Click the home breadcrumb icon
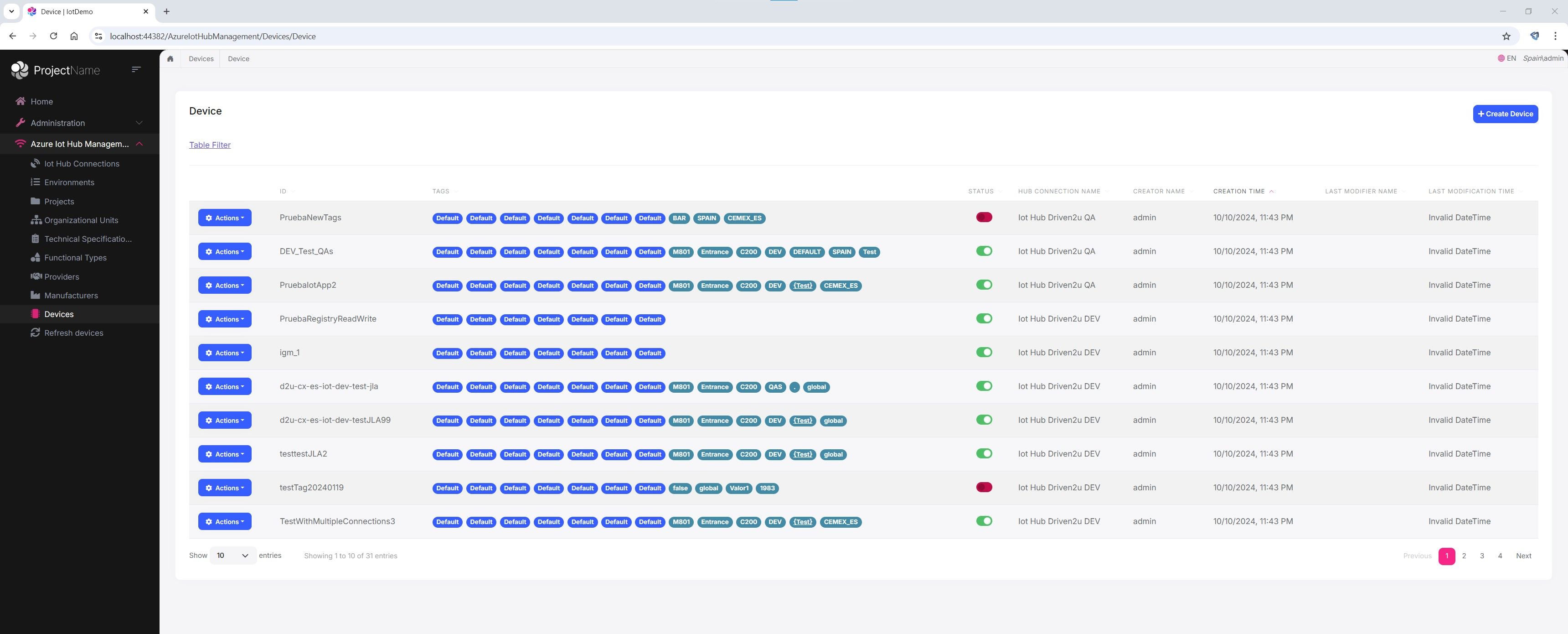1568x634 pixels. click(170, 58)
